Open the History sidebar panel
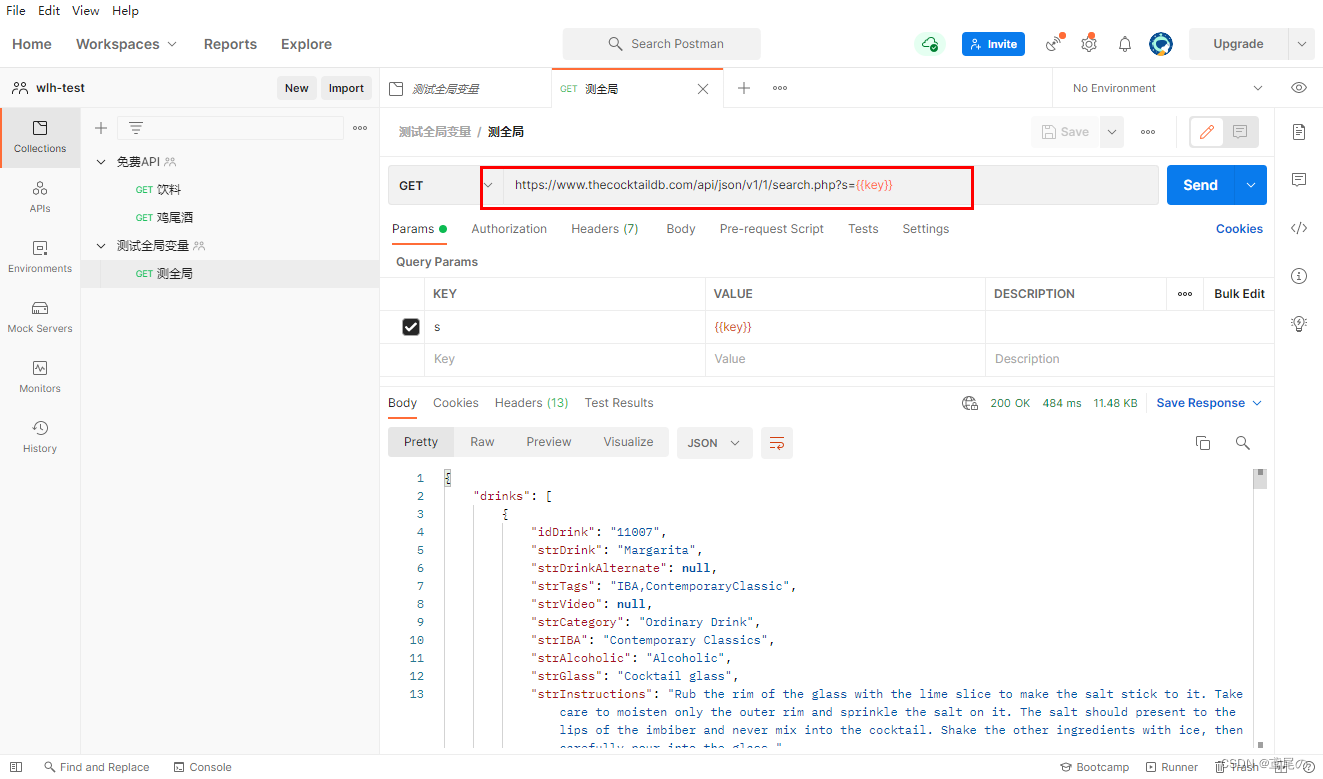1323x779 pixels. [x=40, y=437]
